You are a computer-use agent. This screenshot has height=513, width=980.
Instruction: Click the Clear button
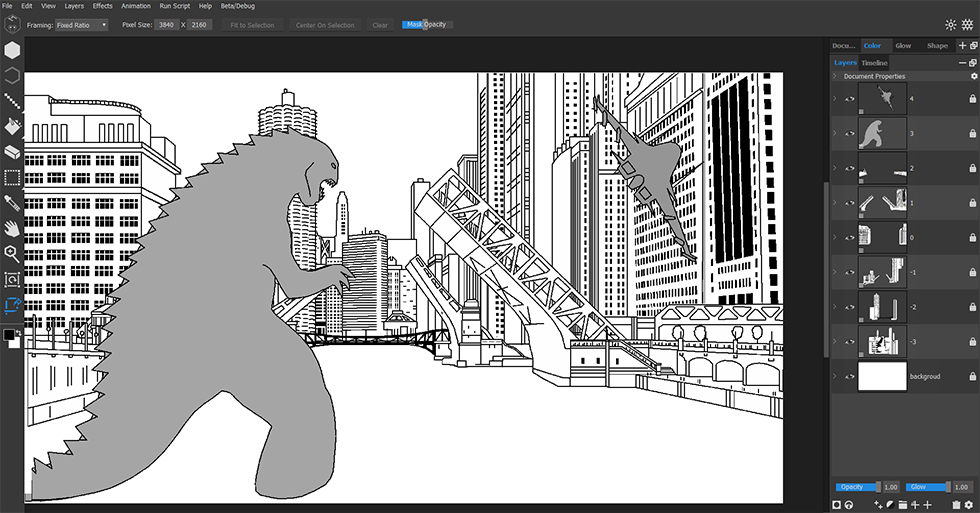pos(380,25)
